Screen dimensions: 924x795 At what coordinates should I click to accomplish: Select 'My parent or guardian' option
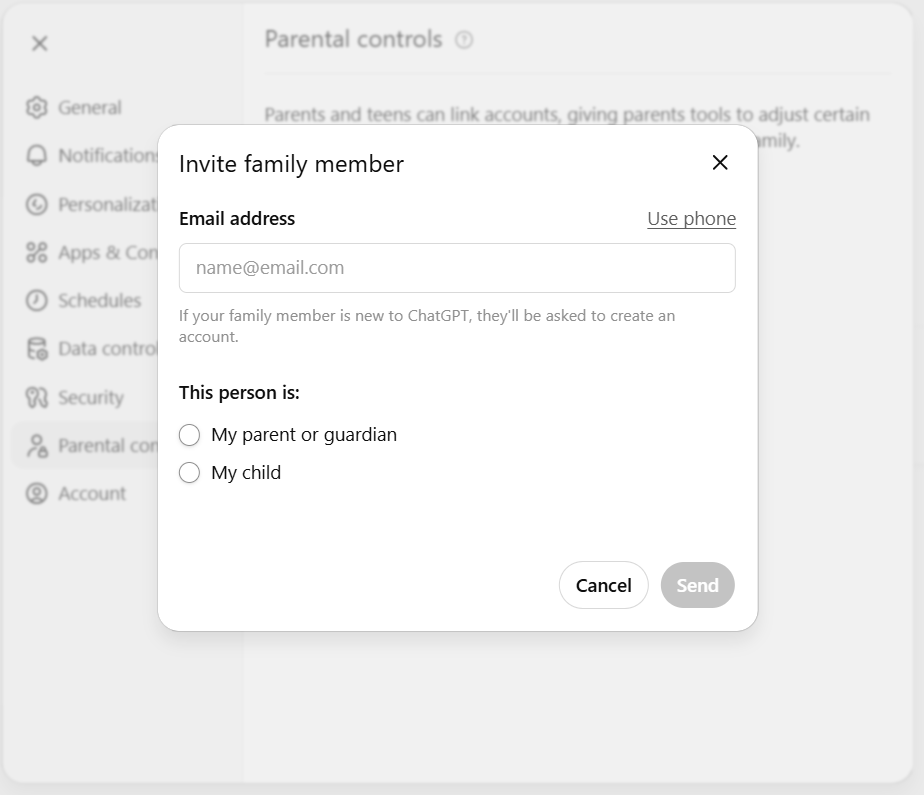point(189,435)
